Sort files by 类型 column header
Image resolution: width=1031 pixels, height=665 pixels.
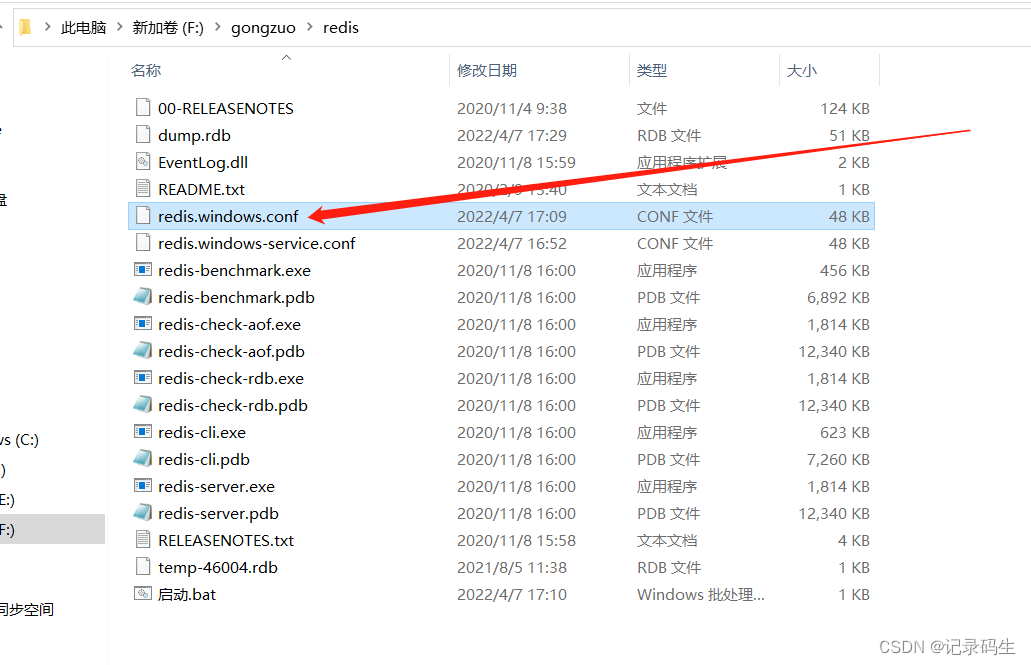(x=652, y=70)
